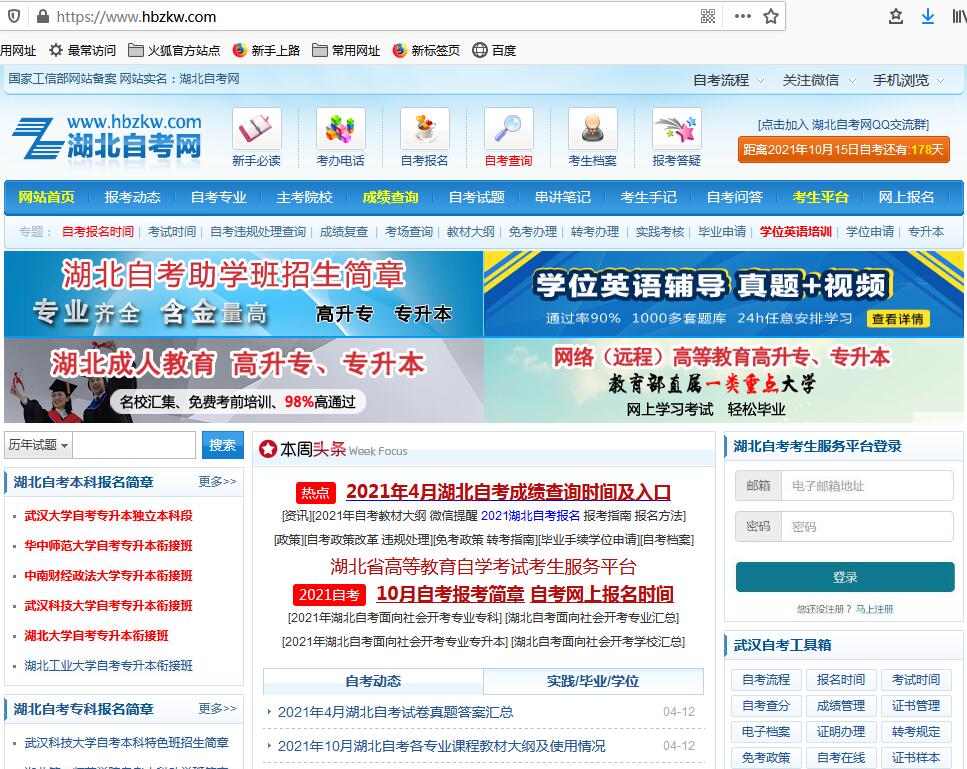Open 2021年4月湖北自考成绩查询时间及入口 headline
The image size is (967, 769).
[x=508, y=492]
